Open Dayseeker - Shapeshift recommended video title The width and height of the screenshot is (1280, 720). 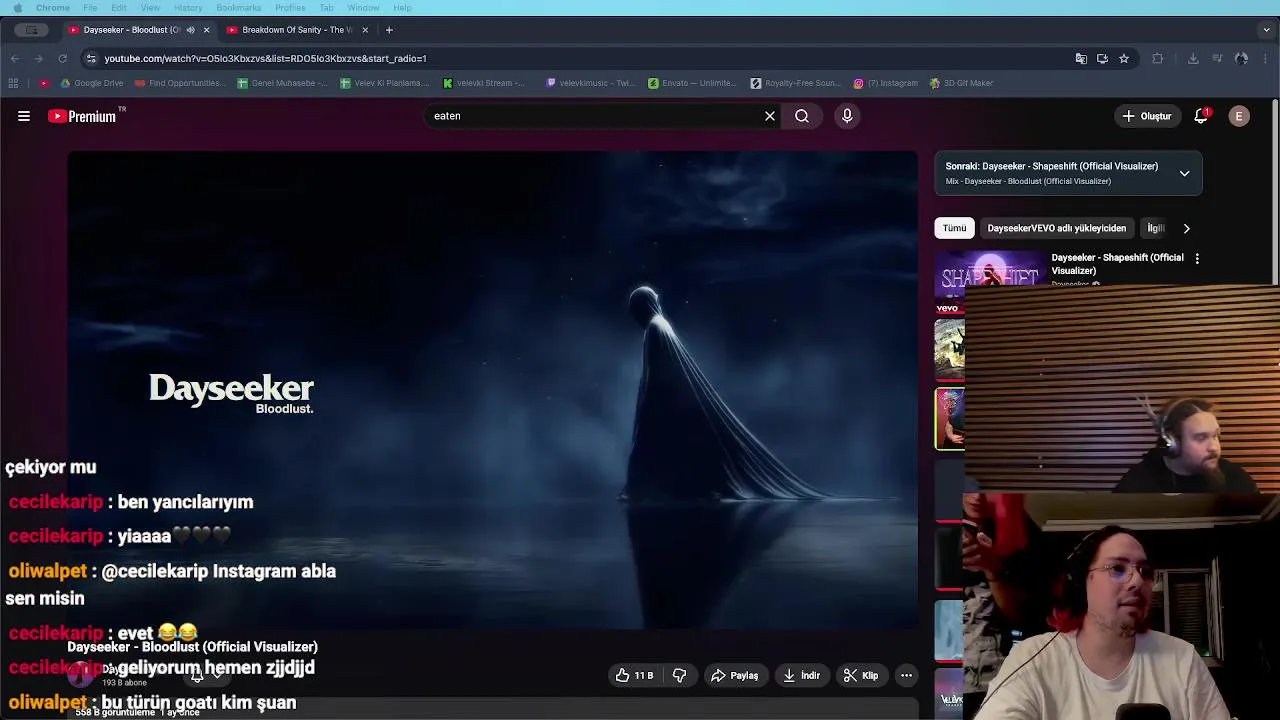(x=1117, y=264)
